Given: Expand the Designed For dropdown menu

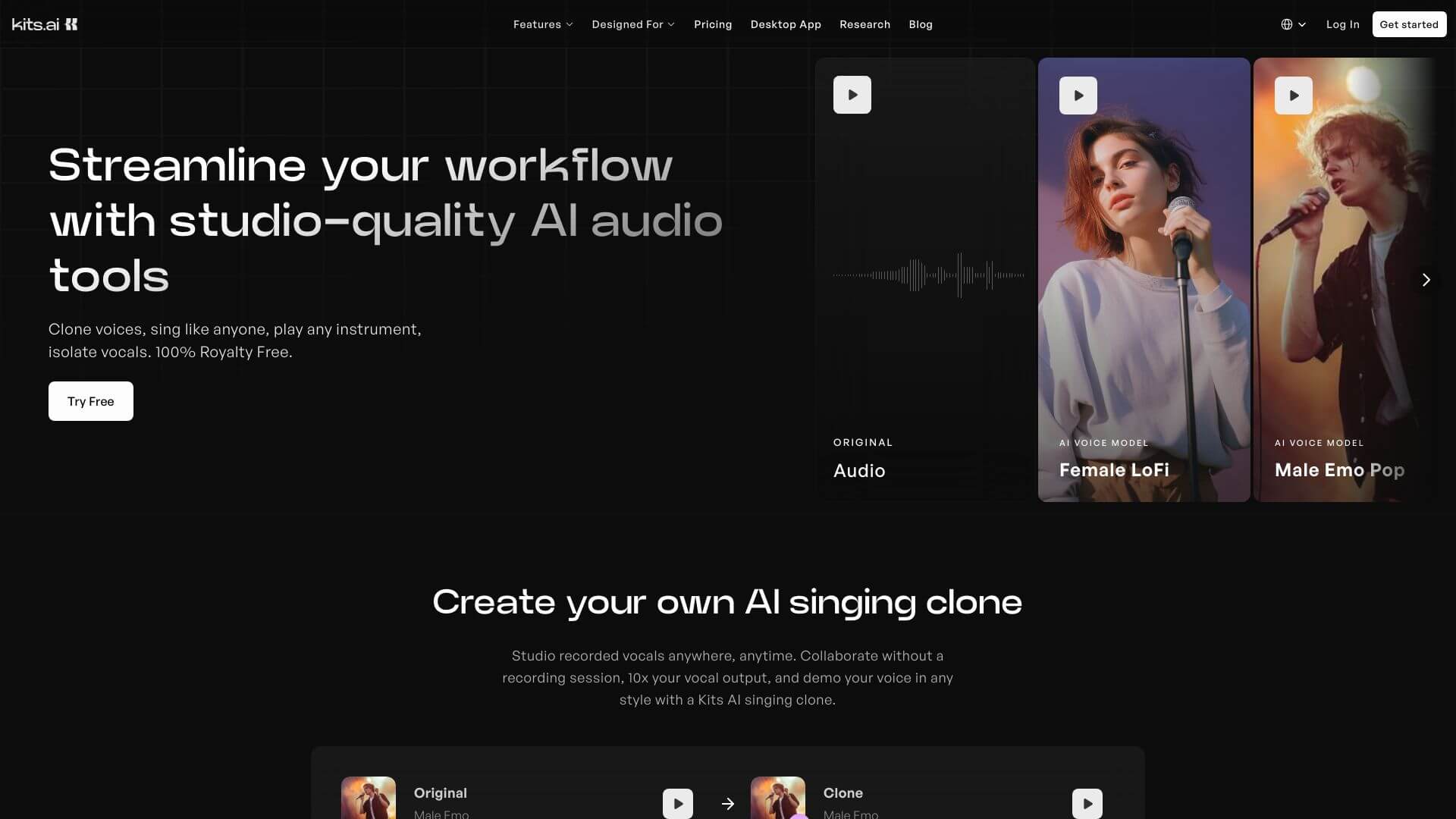Looking at the screenshot, I should pos(633,24).
